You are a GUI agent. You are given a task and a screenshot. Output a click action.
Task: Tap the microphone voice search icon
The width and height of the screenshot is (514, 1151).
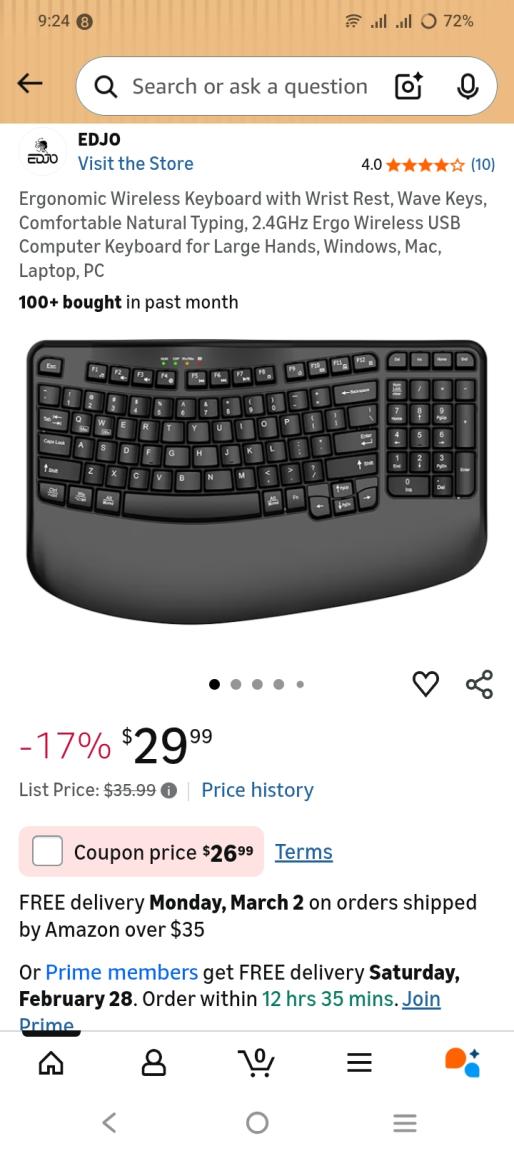(x=467, y=87)
